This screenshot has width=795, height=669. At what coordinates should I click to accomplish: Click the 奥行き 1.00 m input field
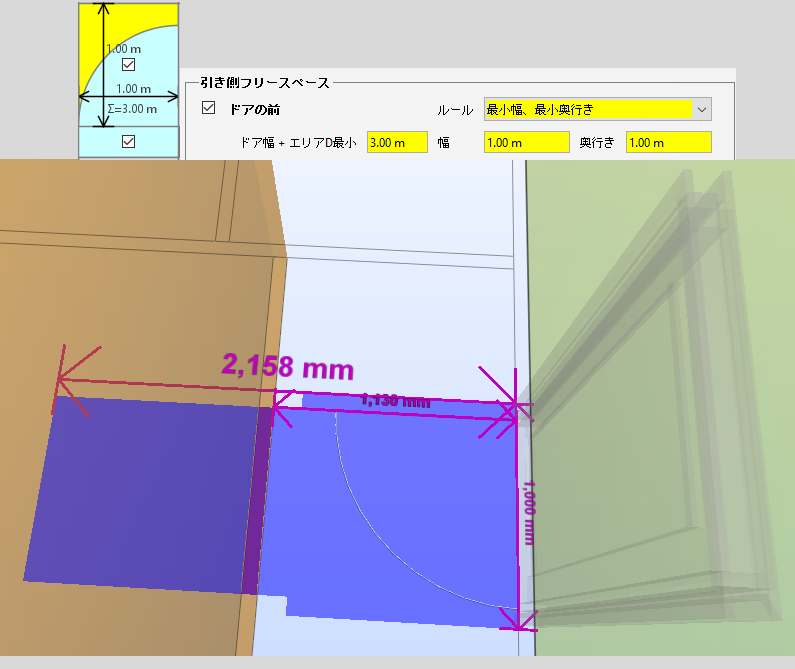click(669, 143)
